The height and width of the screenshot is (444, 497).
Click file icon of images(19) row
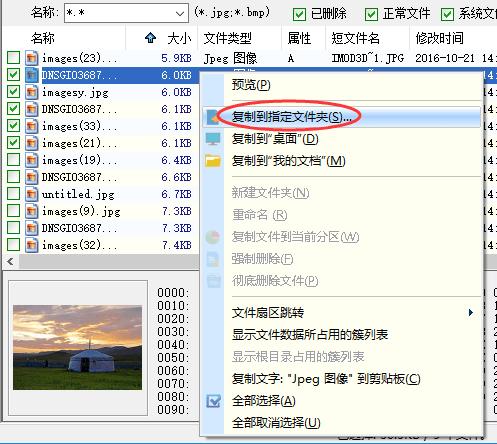(31, 160)
